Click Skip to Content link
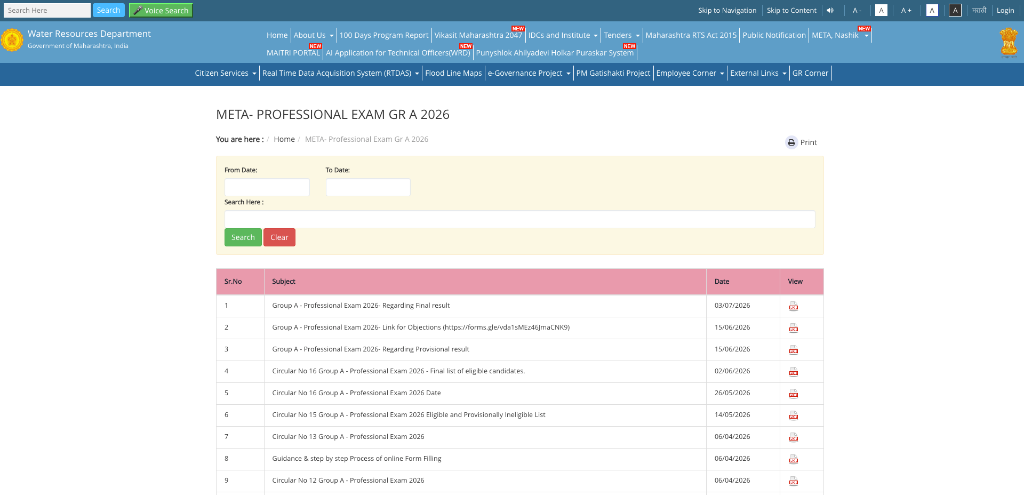 pyautogui.click(x=792, y=10)
